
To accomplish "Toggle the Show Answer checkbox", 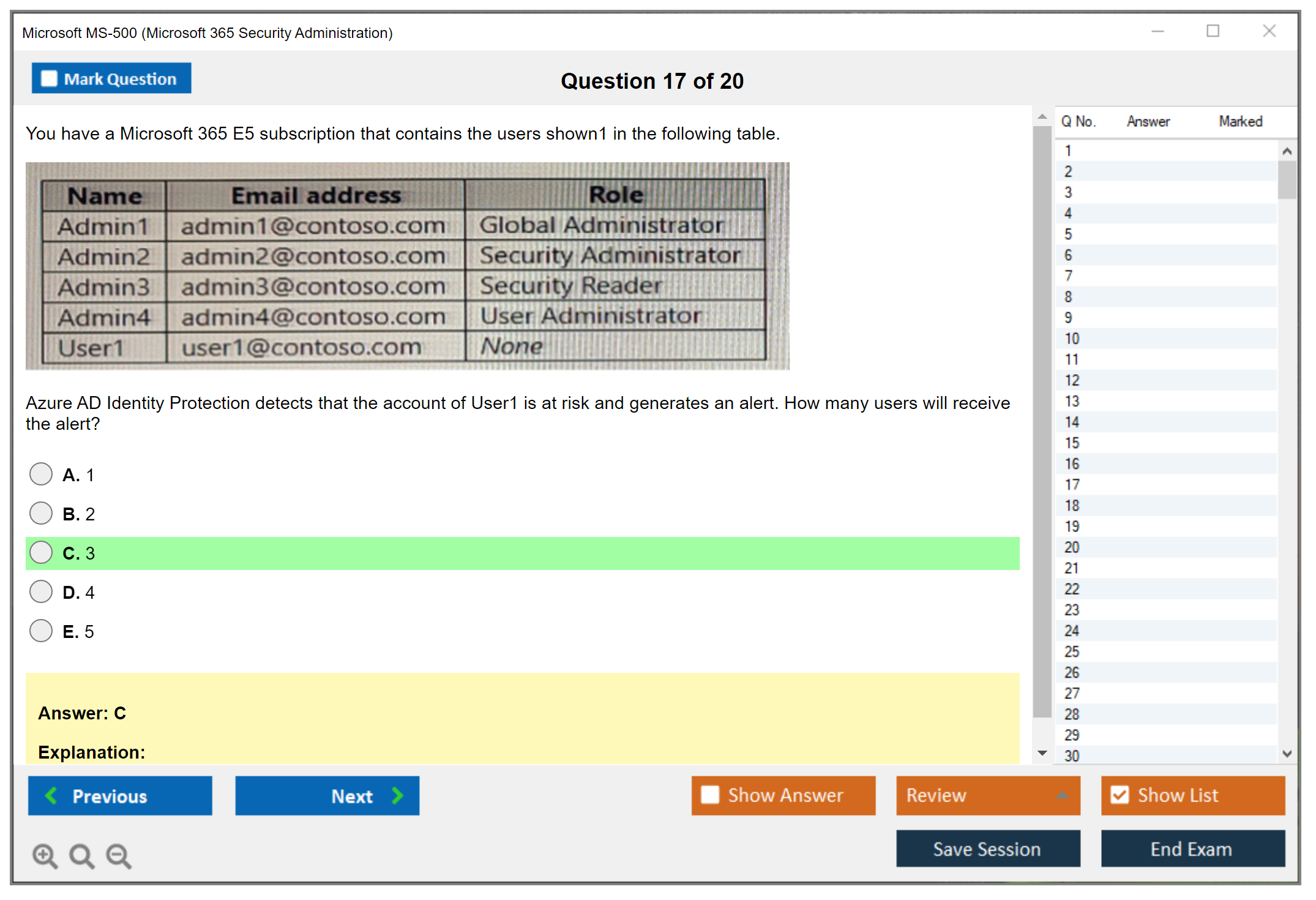I will point(710,795).
